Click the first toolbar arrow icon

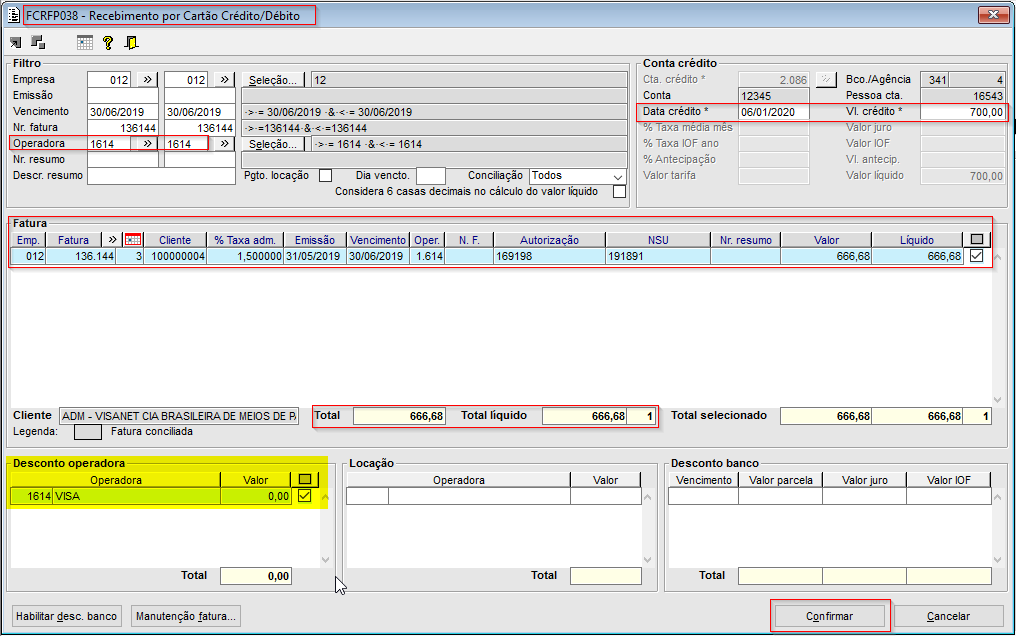click(16, 43)
